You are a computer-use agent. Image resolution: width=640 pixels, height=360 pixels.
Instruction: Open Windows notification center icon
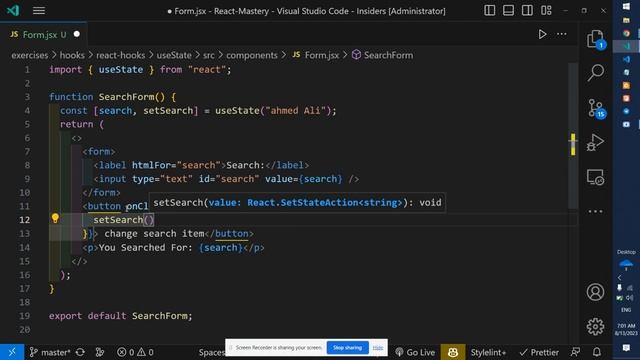(626, 348)
